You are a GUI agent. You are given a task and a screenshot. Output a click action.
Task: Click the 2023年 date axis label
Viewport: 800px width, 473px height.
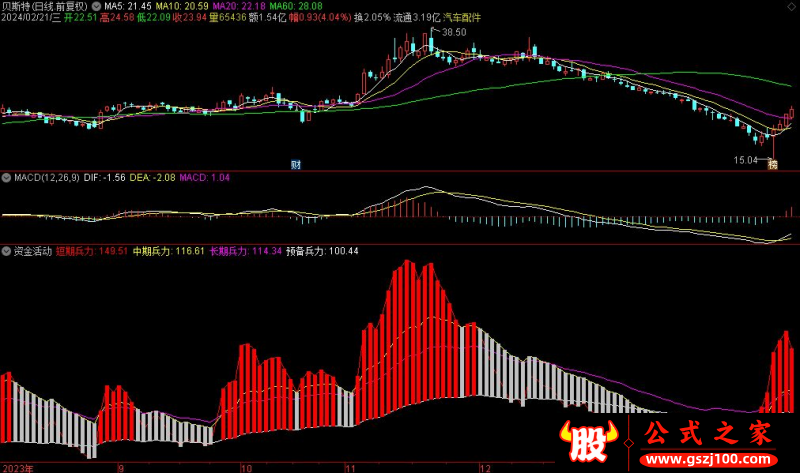pos(20,467)
